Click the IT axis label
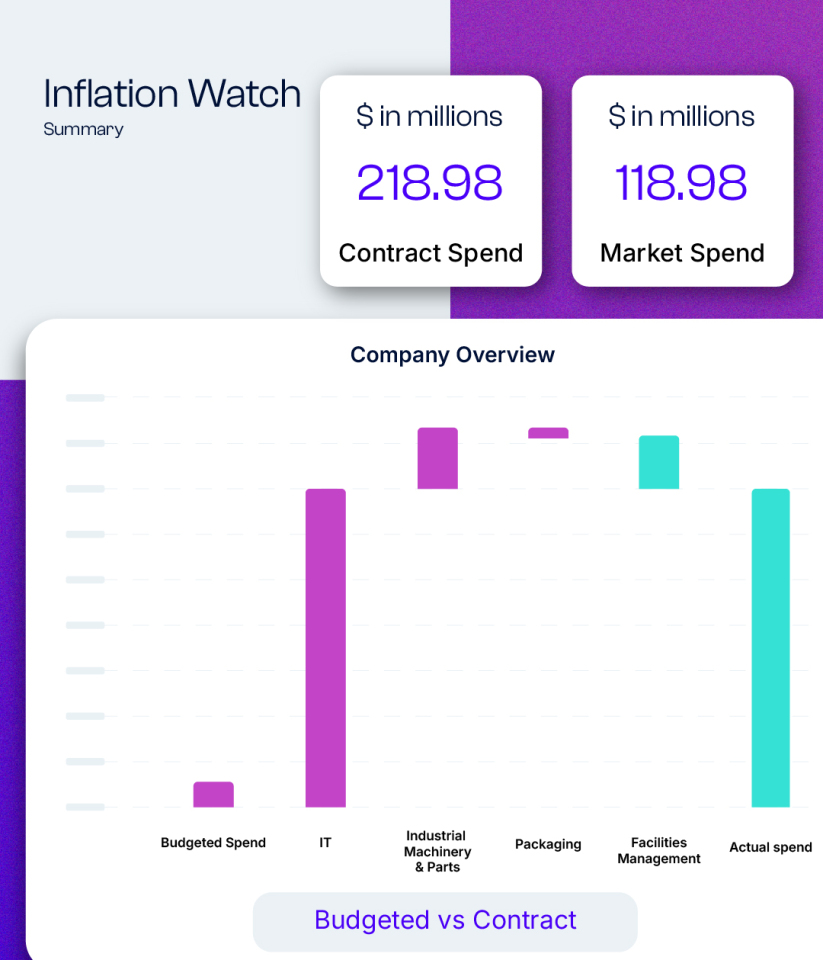 325,843
